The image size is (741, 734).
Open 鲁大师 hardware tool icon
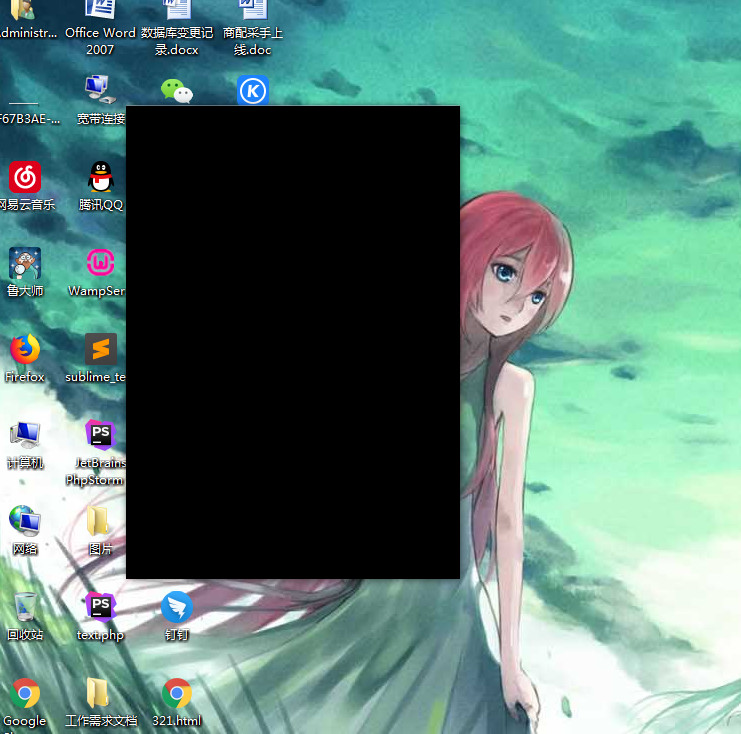coord(25,263)
